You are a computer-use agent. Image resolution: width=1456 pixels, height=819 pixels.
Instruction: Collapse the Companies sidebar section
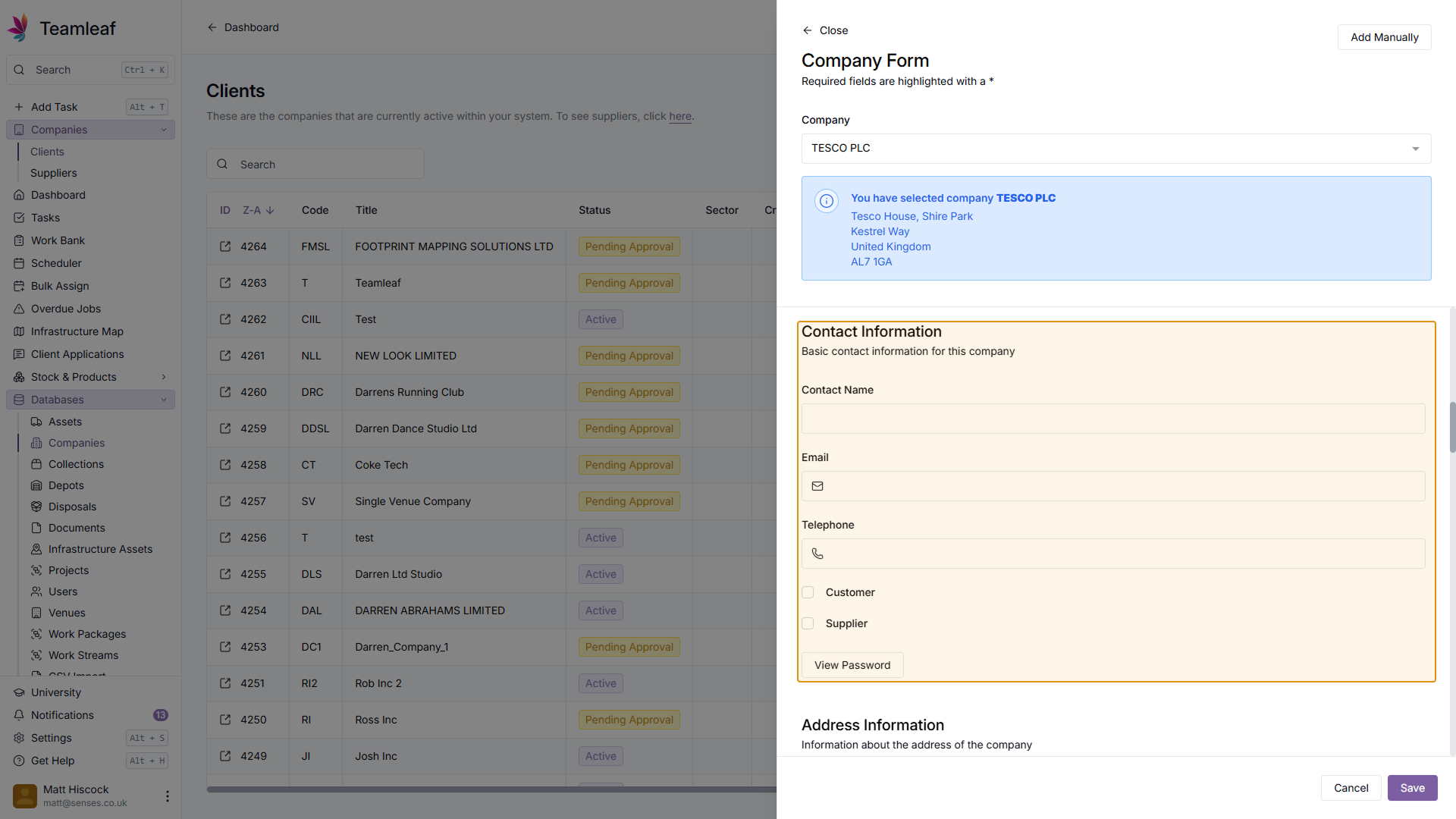(x=164, y=130)
